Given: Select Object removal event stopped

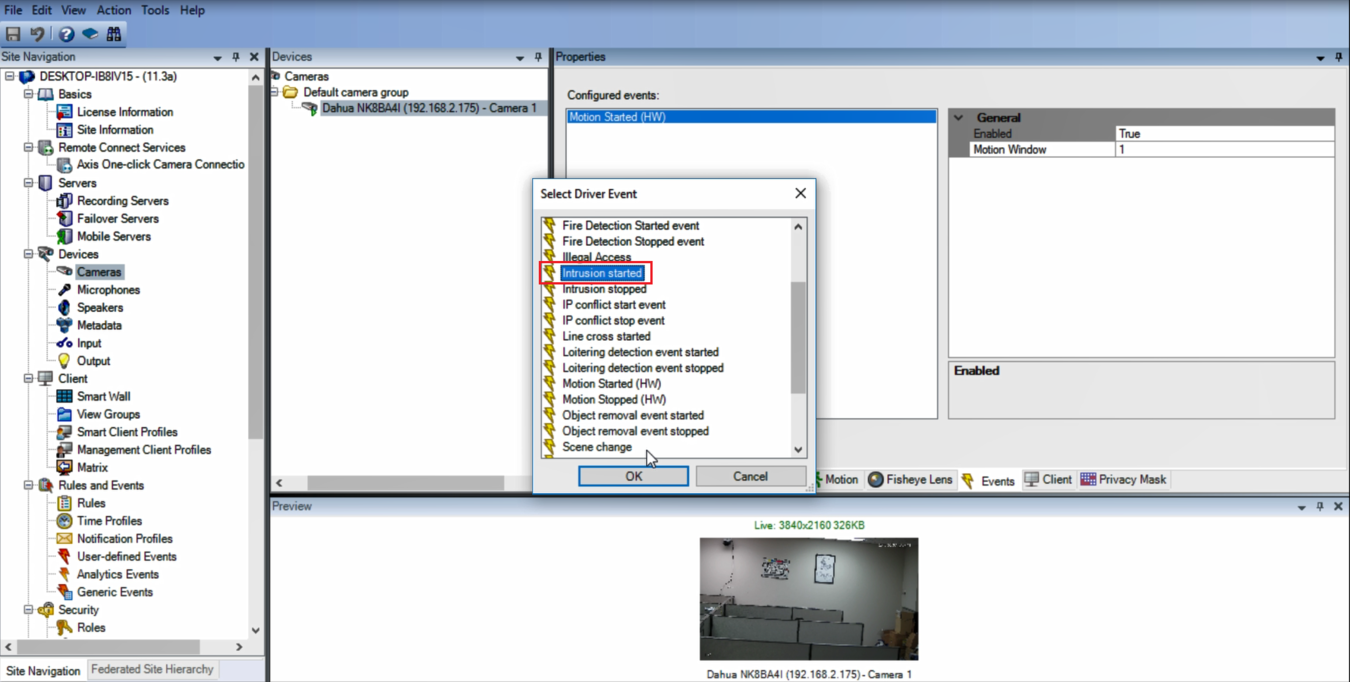Looking at the screenshot, I should click(635, 431).
